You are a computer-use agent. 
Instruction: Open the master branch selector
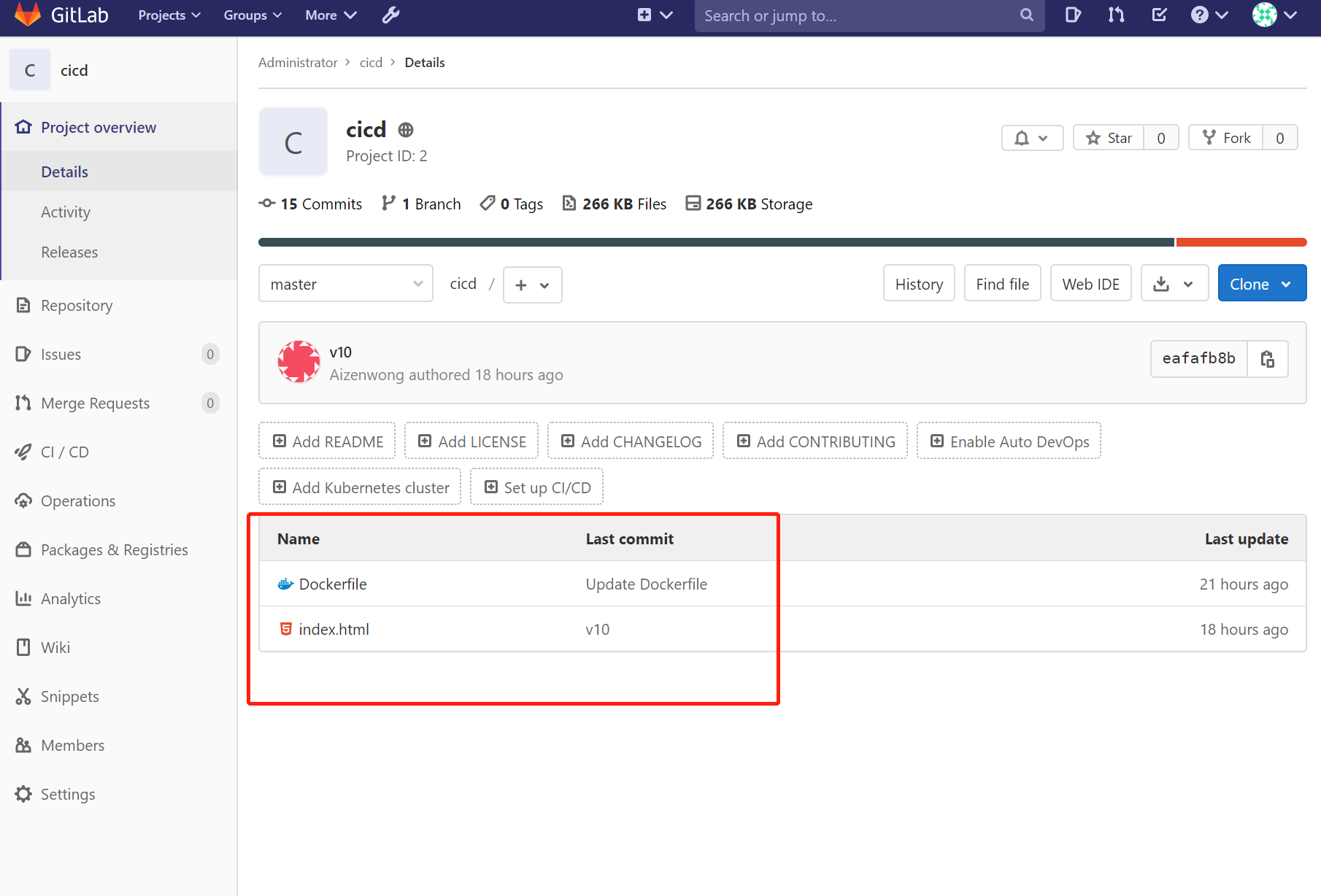tap(346, 284)
